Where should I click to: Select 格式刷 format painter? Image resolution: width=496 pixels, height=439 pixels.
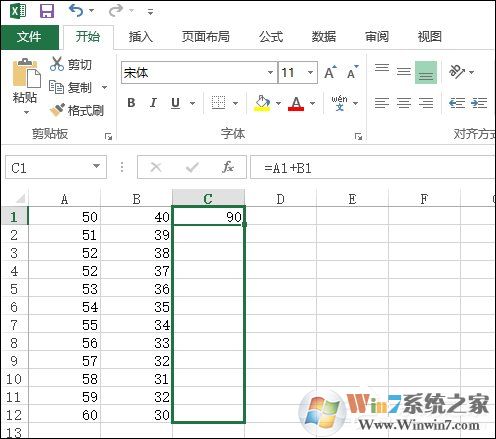(77, 110)
